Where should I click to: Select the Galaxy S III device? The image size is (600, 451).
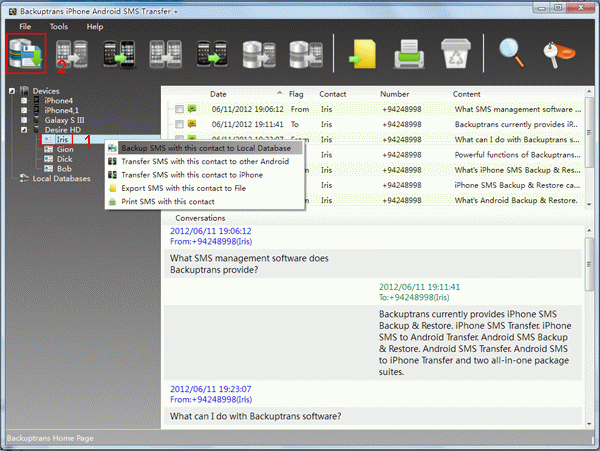[x=64, y=120]
